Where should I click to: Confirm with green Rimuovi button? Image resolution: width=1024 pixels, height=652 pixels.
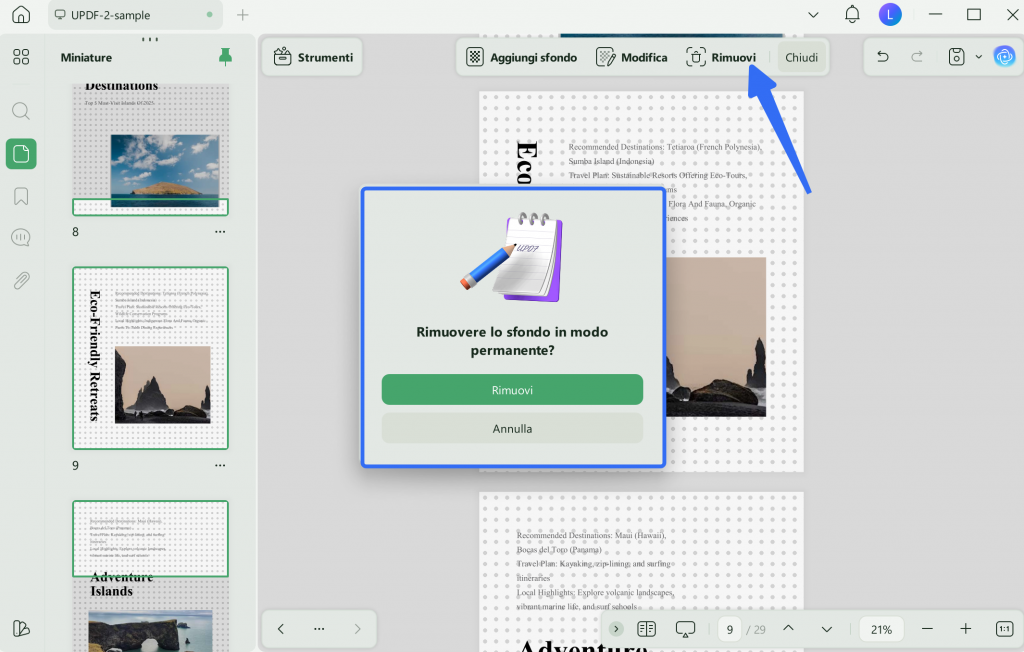(x=512, y=389)
